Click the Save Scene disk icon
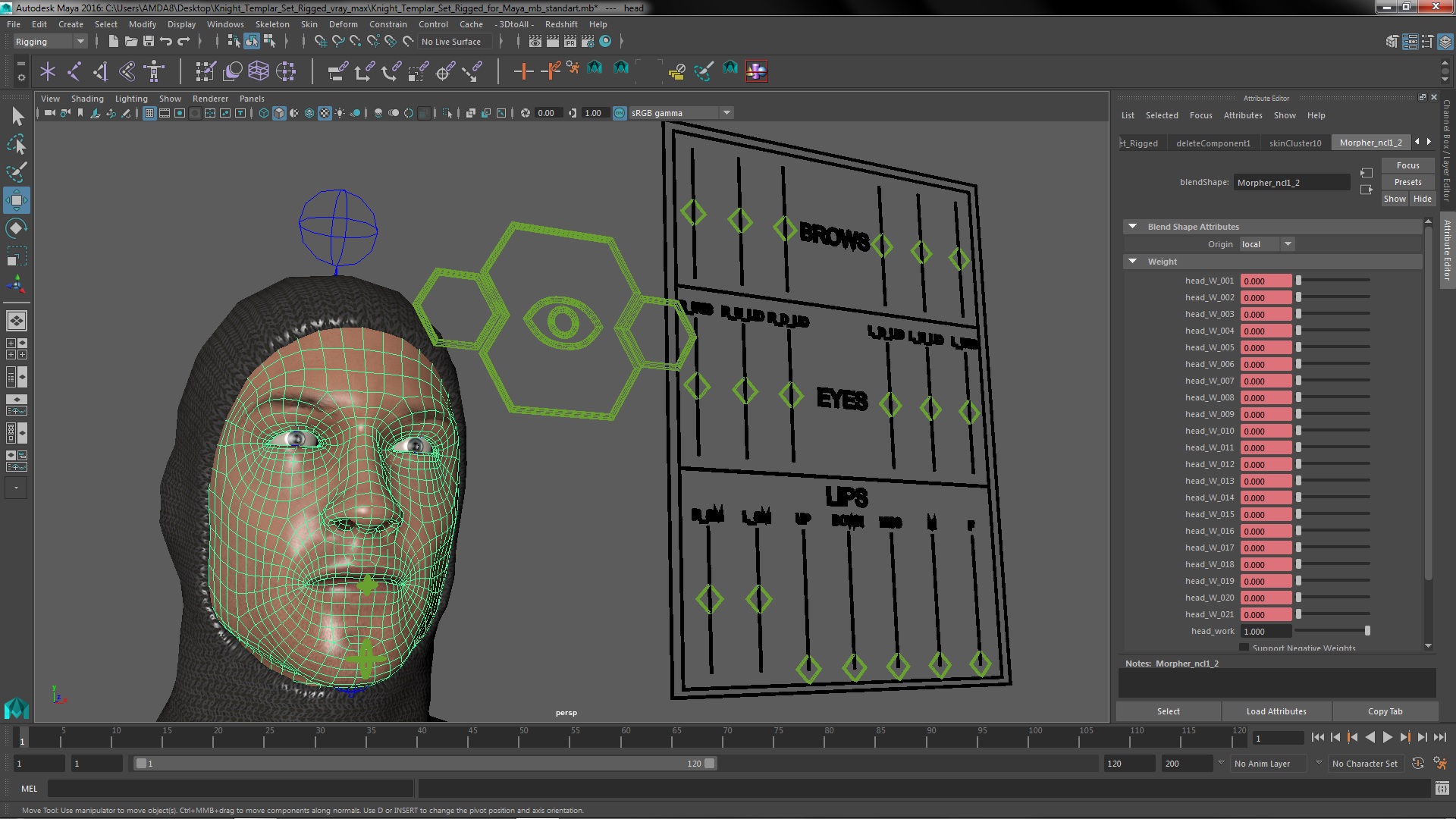1456x819 pixels. coord(149,42)
